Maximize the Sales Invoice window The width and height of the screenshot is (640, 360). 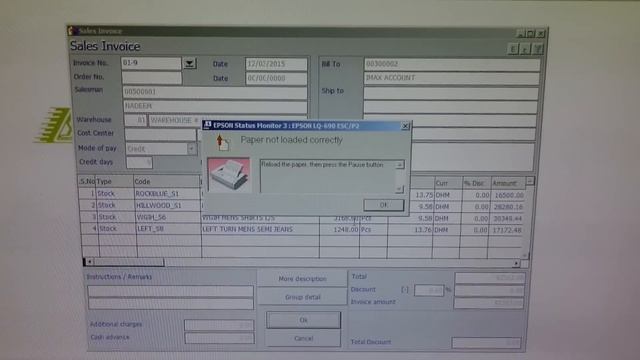pyautogui.click(x=530, y=33)
